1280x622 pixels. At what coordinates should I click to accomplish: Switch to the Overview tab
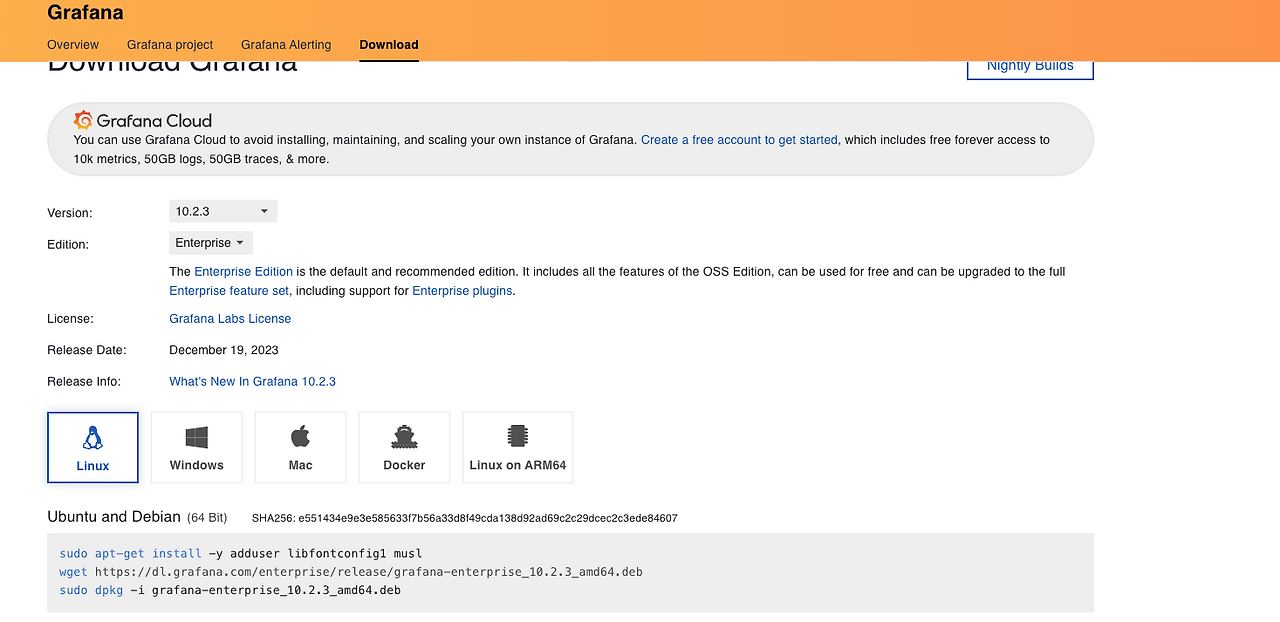73,45
